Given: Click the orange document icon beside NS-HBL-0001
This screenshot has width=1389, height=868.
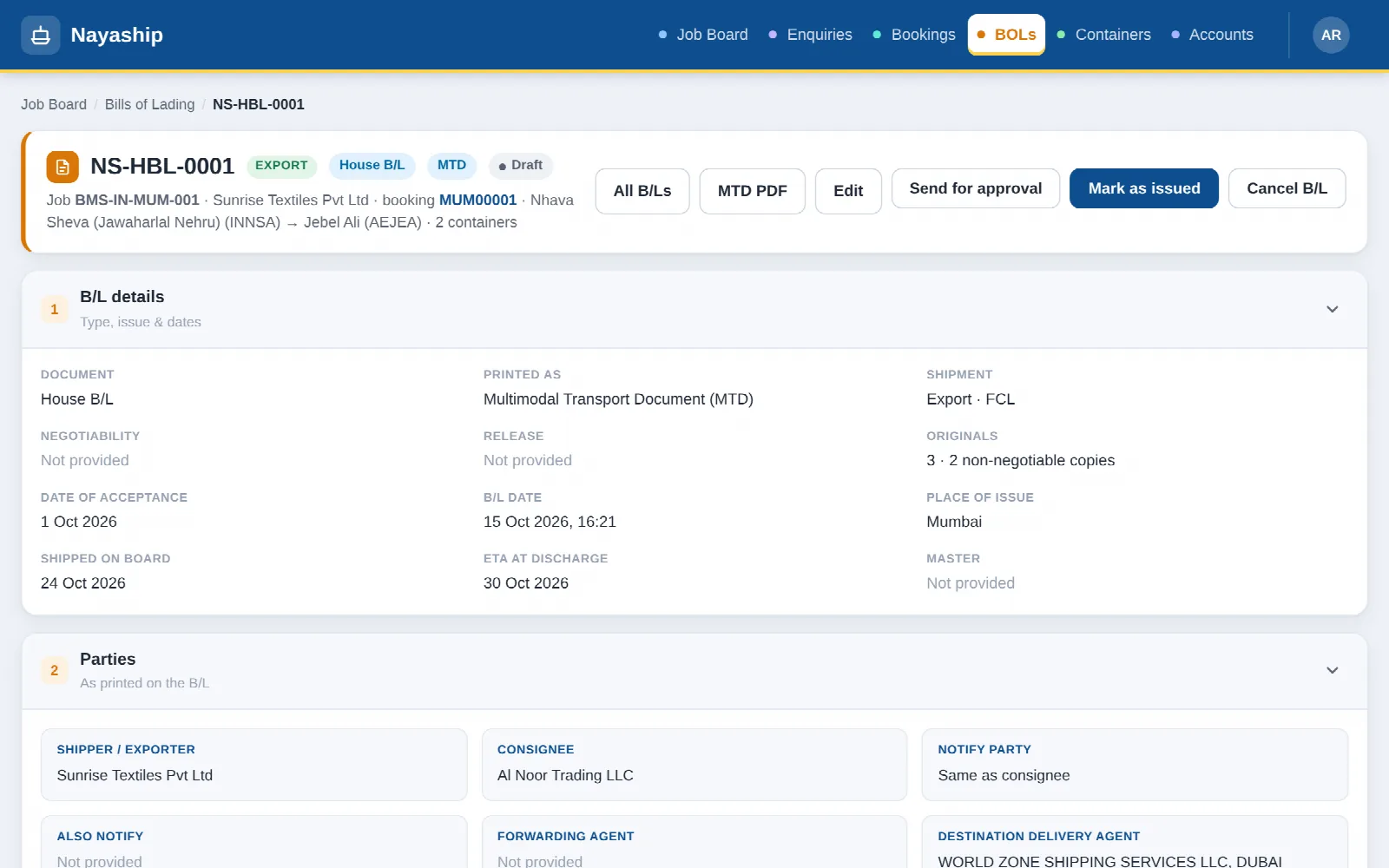Looking at the screenshot, I should pyautogui.click(x=63, y=167).
